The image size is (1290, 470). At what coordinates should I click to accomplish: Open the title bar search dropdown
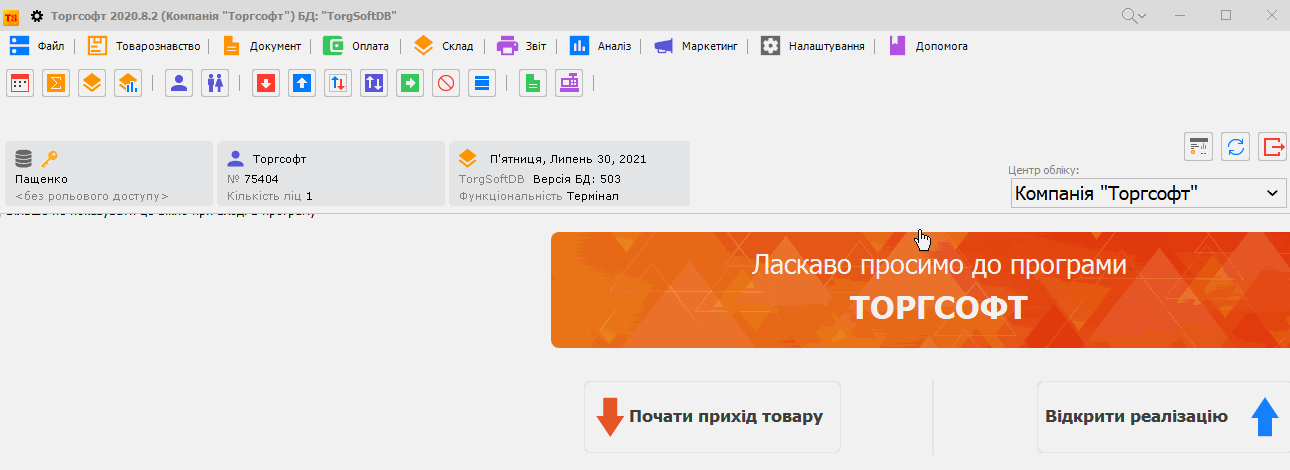click(x=1133, y=15)
